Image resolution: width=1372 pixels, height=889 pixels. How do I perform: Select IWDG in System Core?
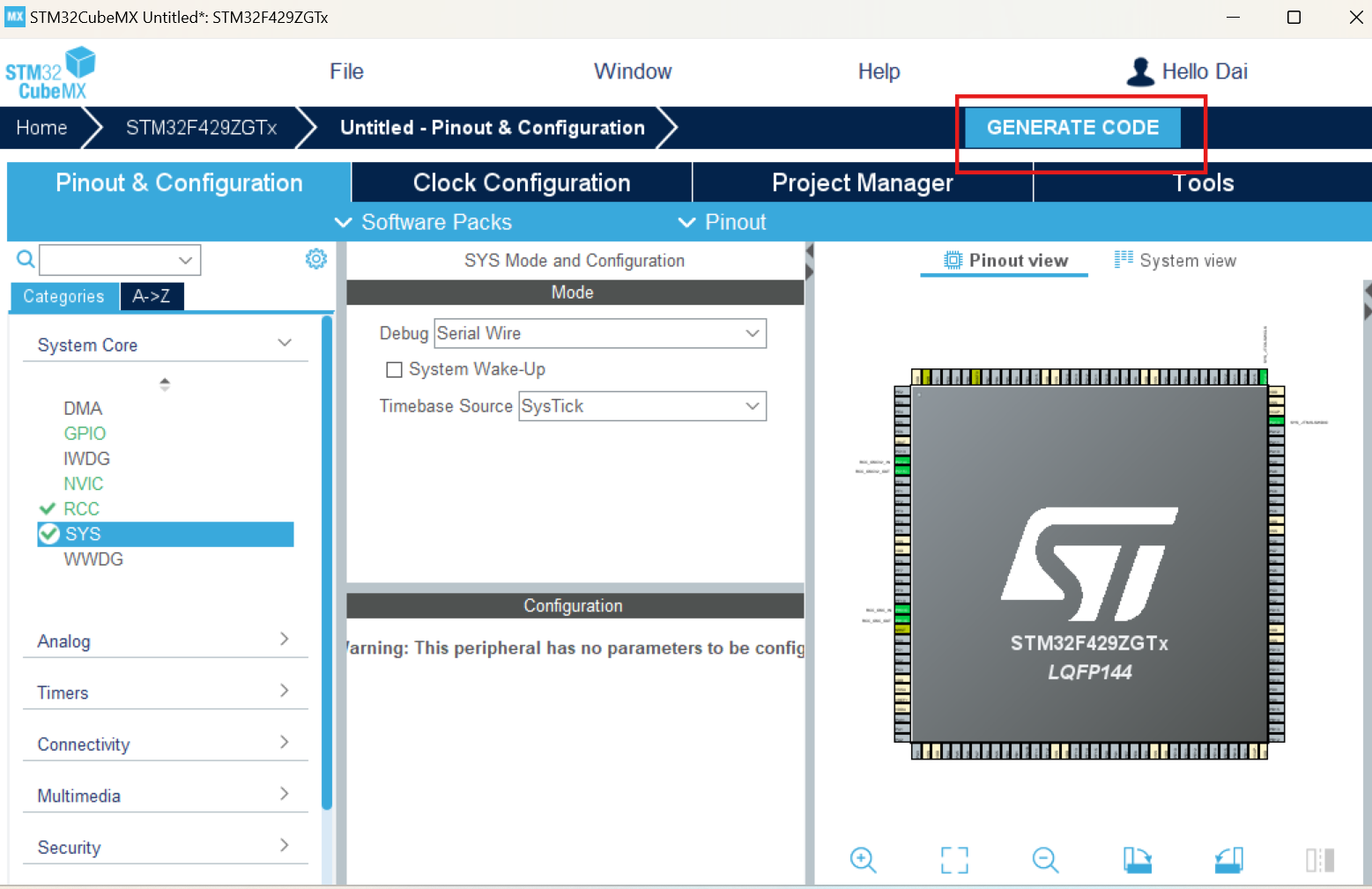point(86,458)
